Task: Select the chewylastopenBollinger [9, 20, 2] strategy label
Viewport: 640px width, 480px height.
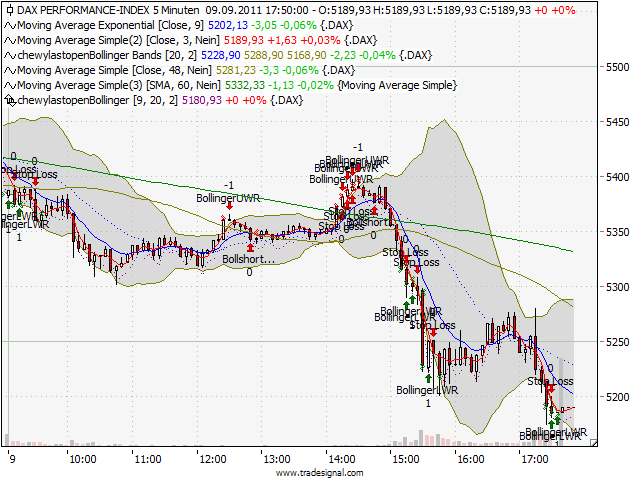Action: point(98,100)
